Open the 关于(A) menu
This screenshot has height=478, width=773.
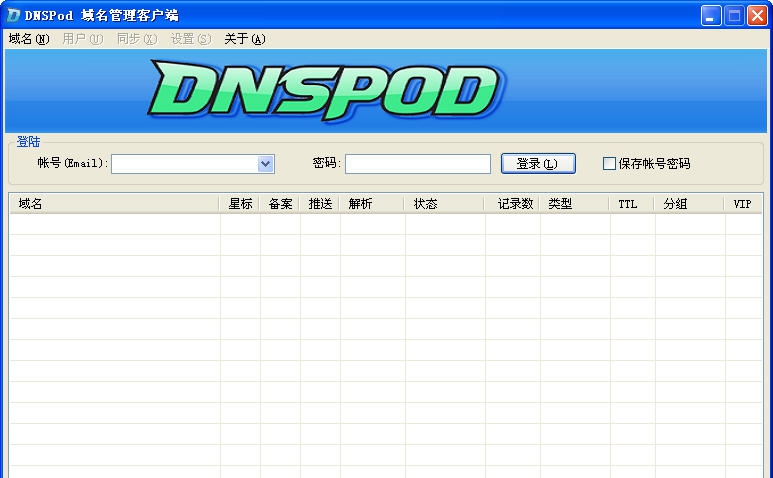(245, 39)
